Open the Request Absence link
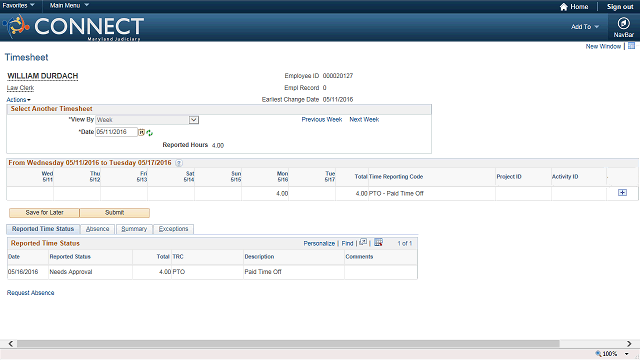 click(x=30, y=293)
